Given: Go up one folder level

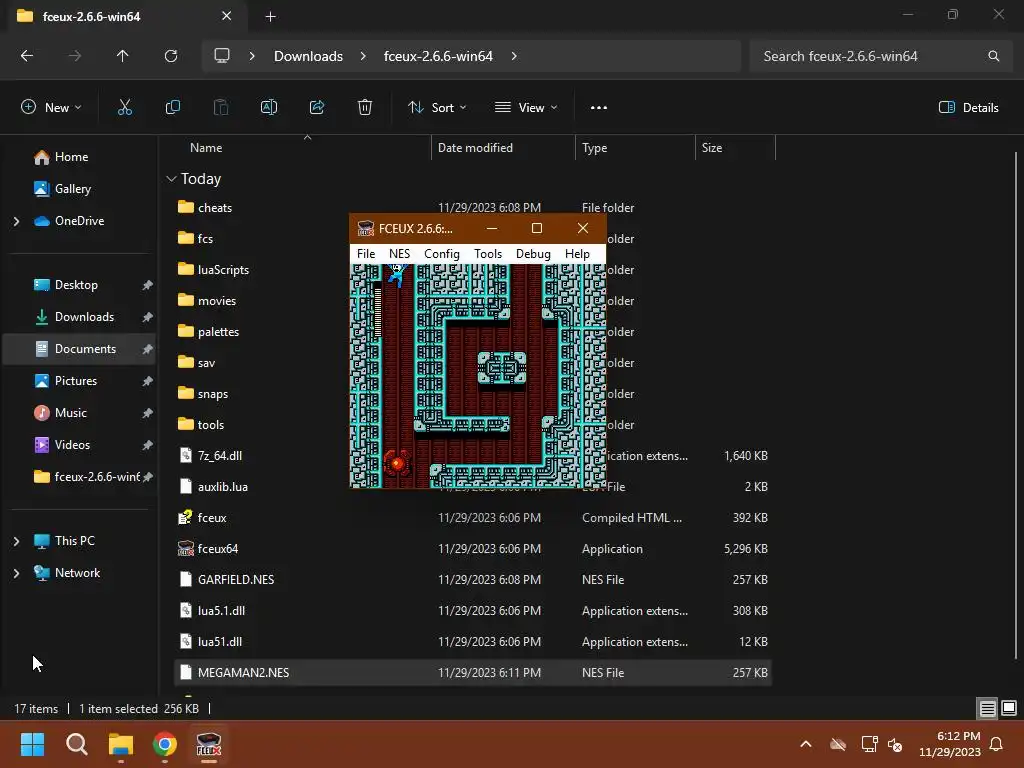Looking at the screenshot, I should click(x=122, y=56).
